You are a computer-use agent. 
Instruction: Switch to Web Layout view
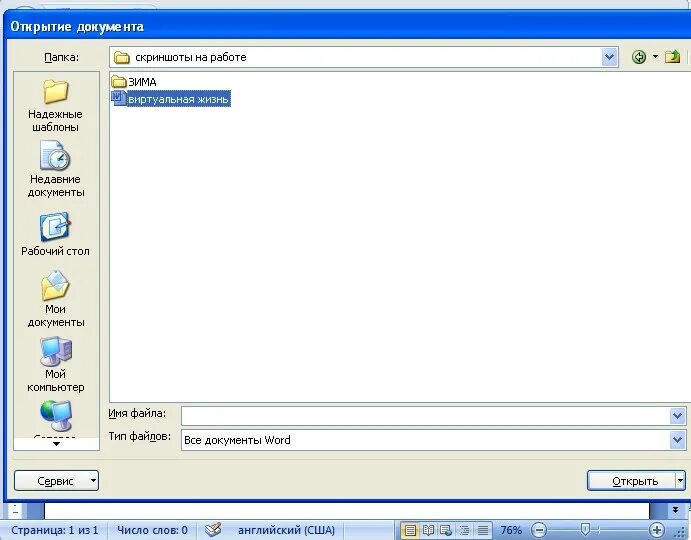point(446,530)
